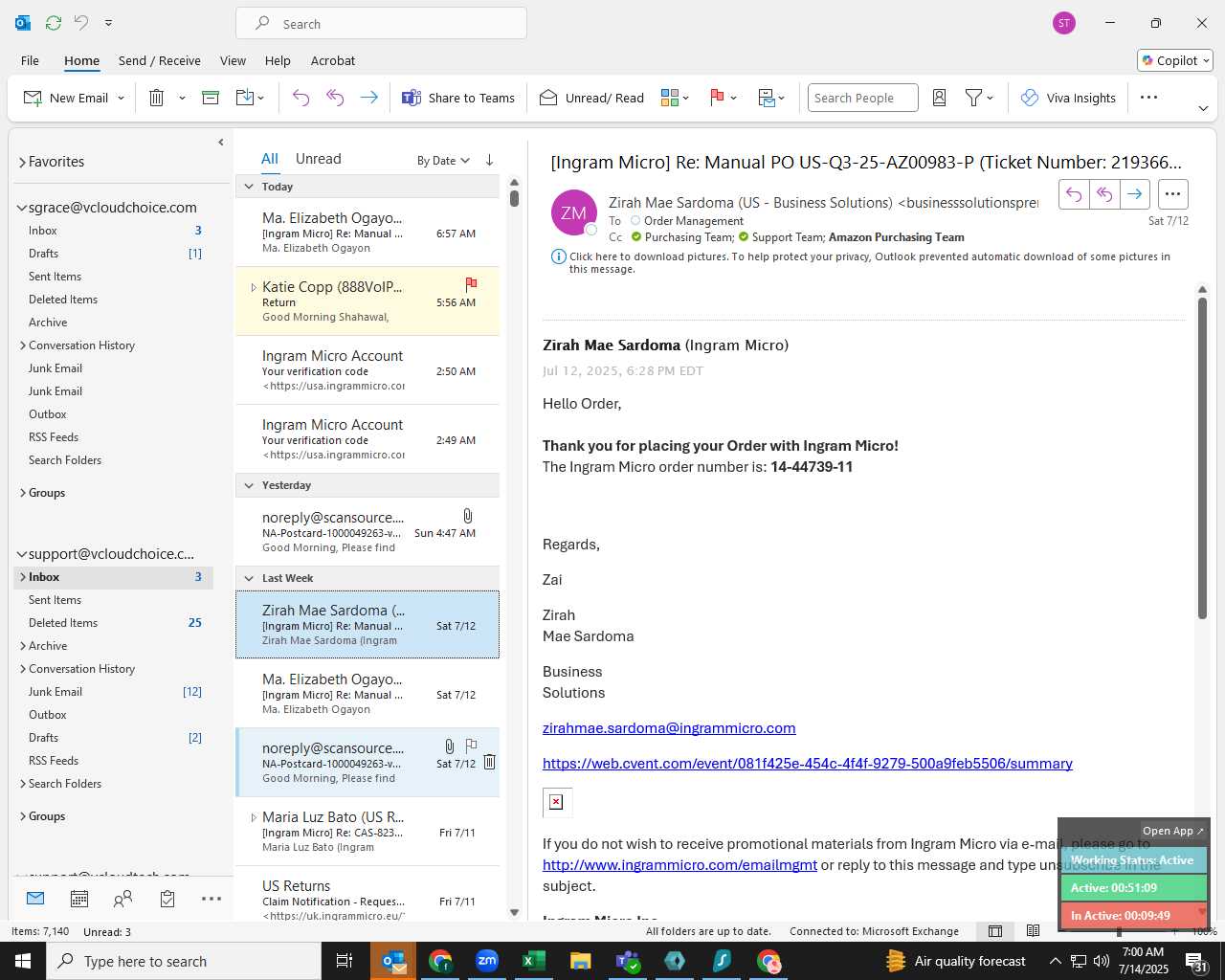
Task: Click ribbon Forward arrow icon
Action: [368, 98]
